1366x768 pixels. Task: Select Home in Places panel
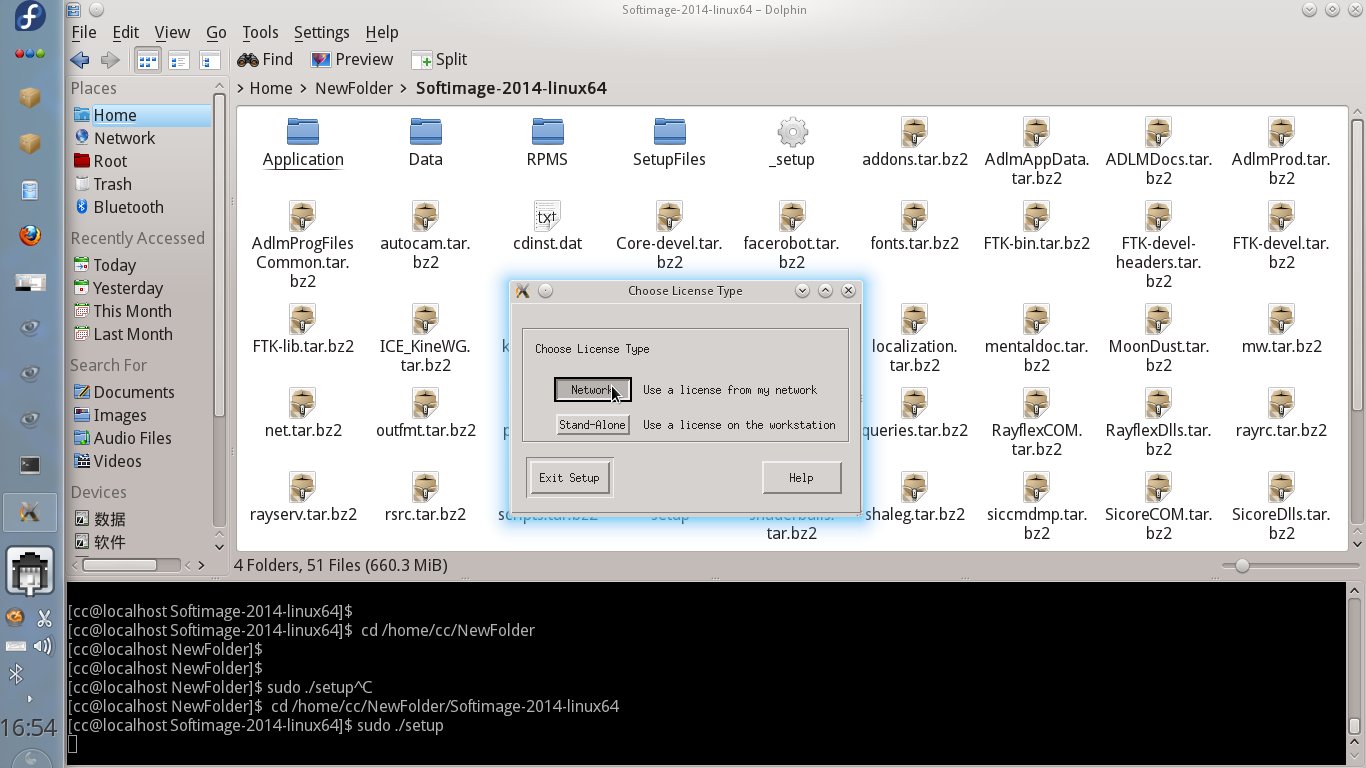click(x=141, y=115)
